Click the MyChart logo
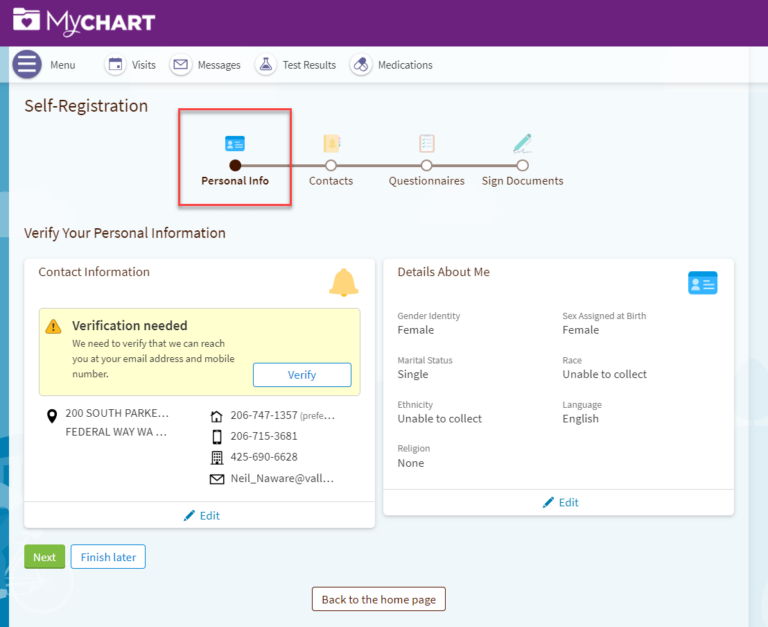 [x=84, y=22]
